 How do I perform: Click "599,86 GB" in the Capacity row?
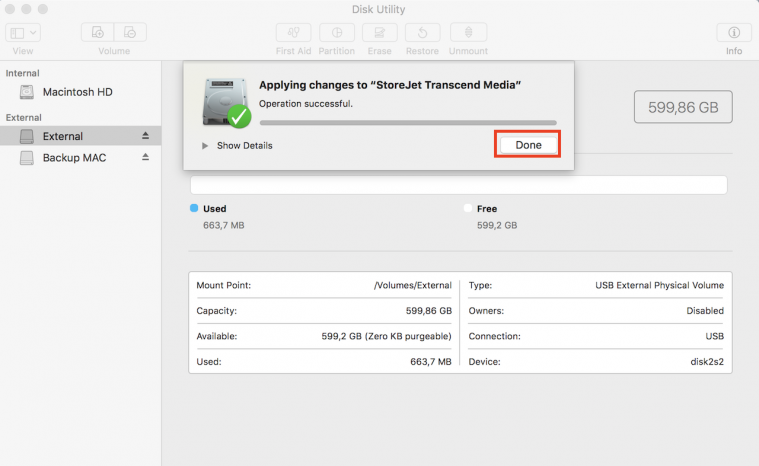[x=429, y=311]
